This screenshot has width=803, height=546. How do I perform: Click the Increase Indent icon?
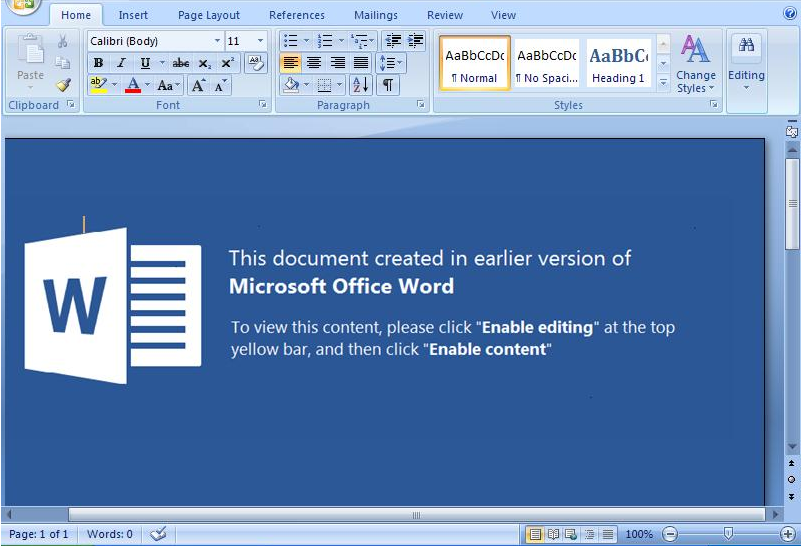click(415, 40)
